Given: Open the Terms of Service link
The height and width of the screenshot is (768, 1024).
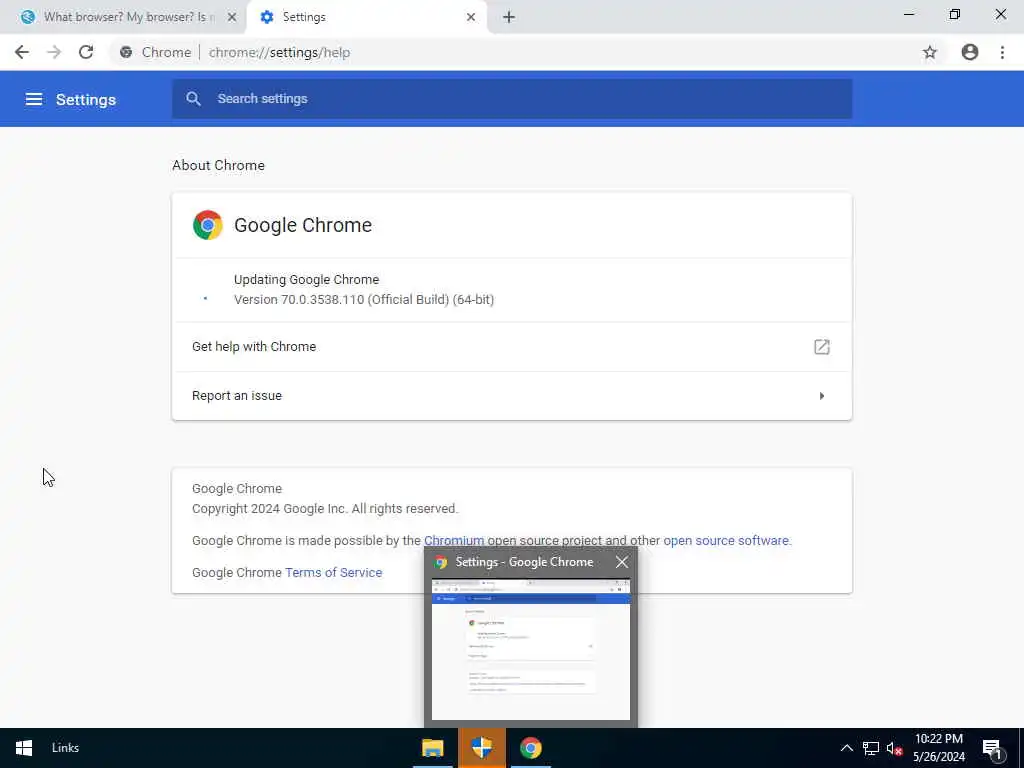Looking at the screenshot, I should coord(334,573).
